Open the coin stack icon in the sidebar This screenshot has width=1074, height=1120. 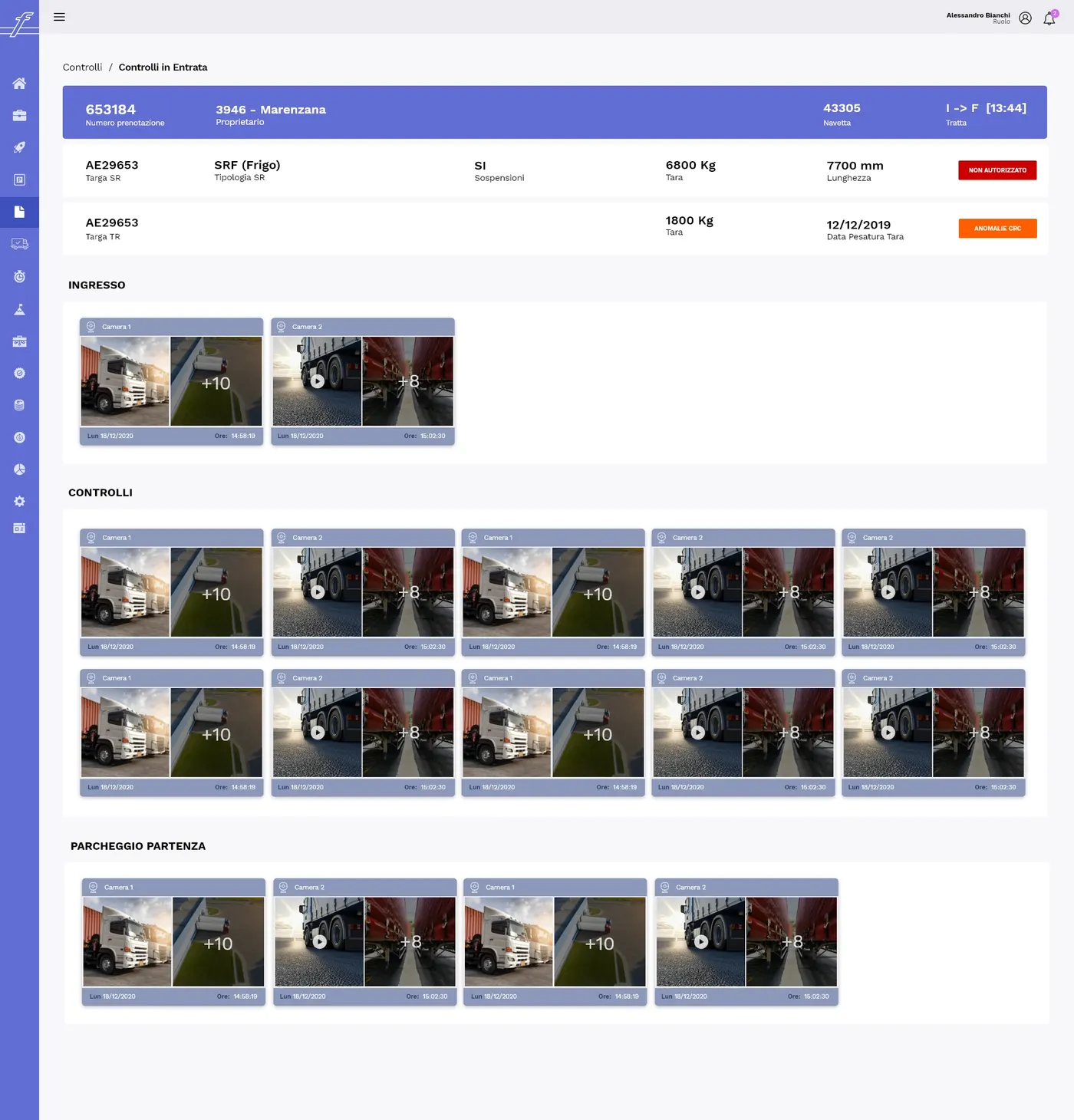coord(19,405)
